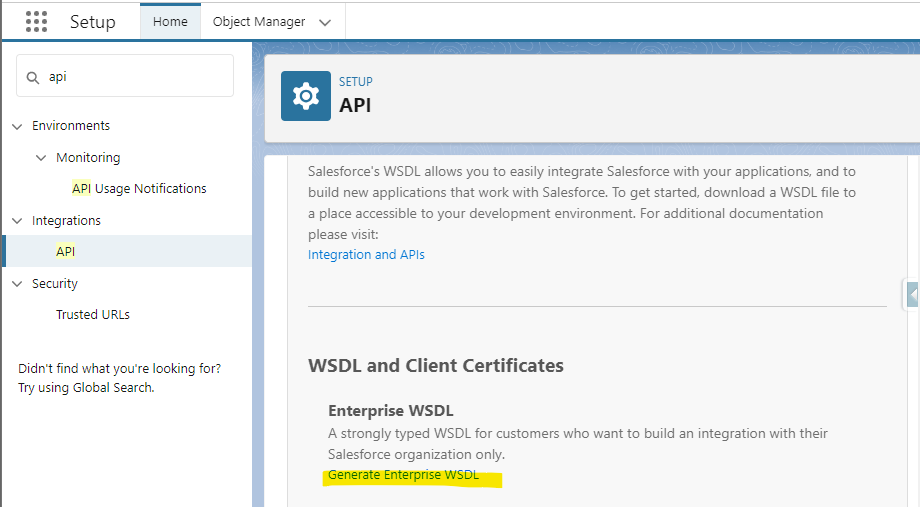Click the SETUP breadcrumb text above API
Viewport: 920px width, 507px height.
click(356, 82)
